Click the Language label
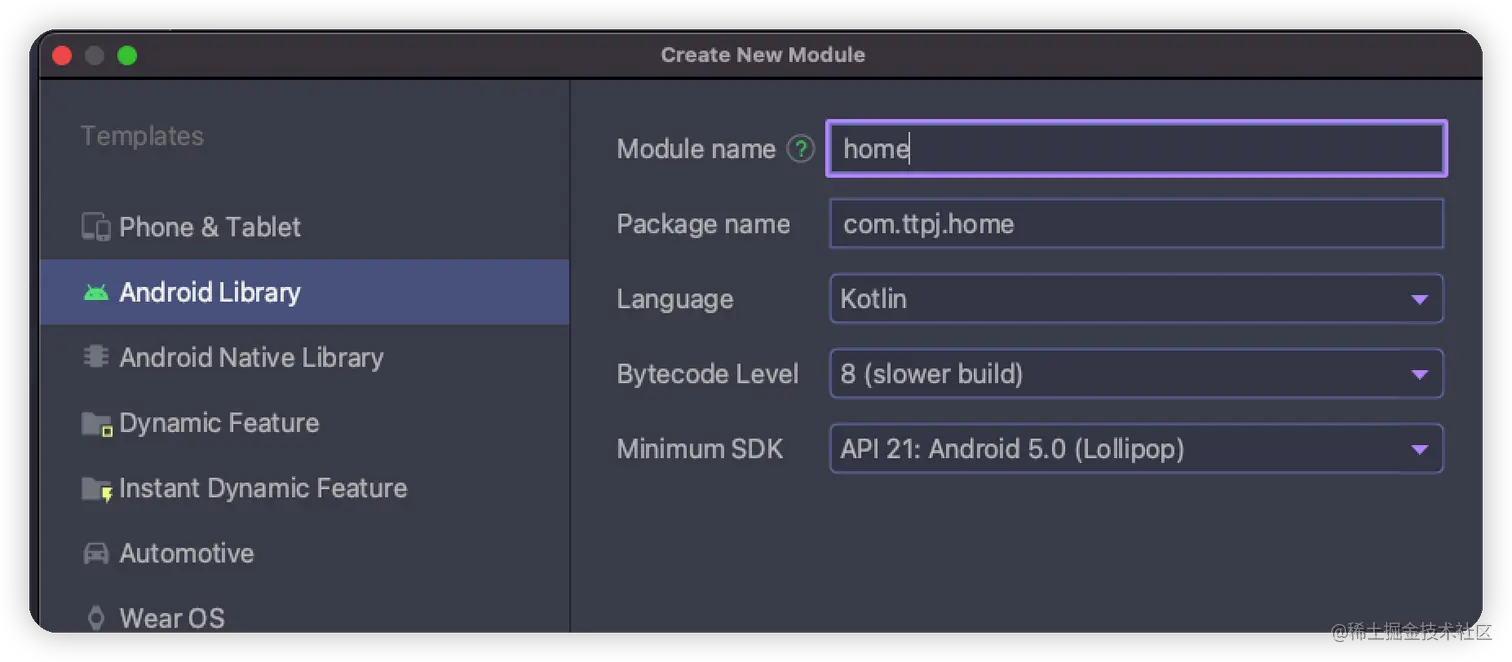Image resolution: width=1512 pixels, height=662 pixels. click(x=675, y=300)
